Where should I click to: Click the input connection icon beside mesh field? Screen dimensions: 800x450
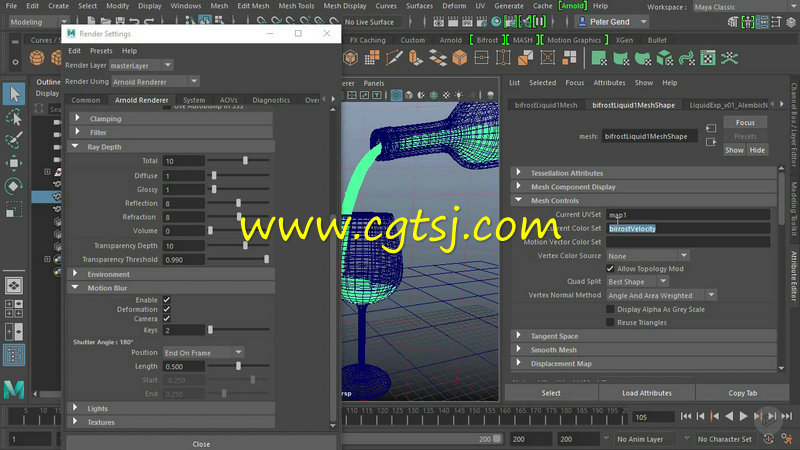pos(711,128)
